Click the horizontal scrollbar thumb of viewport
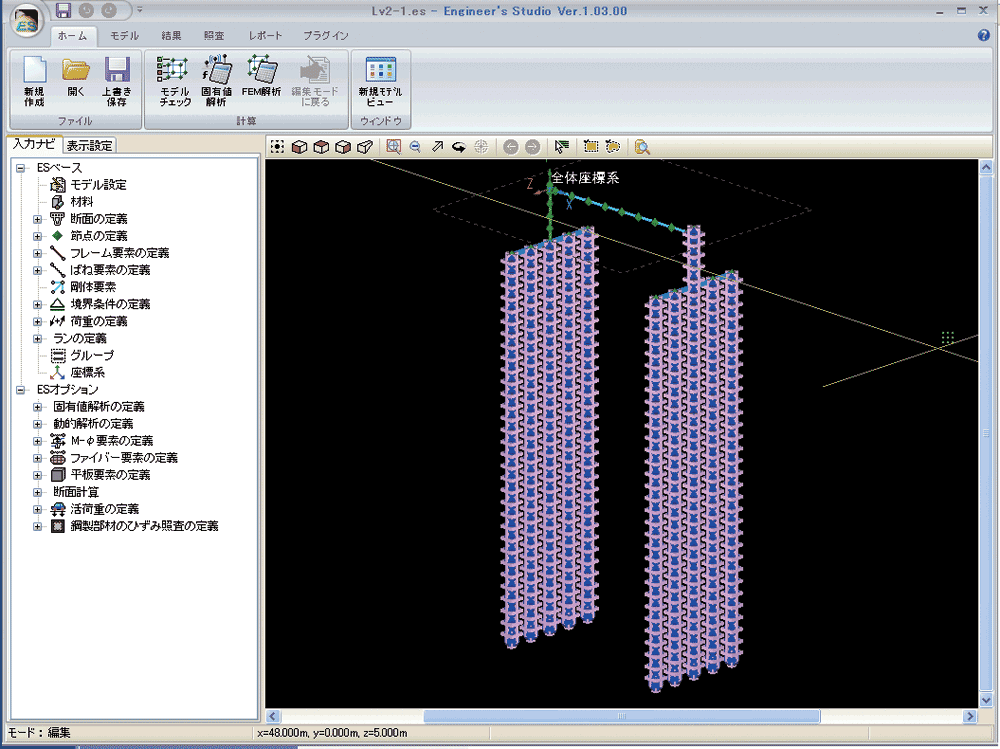 coord(622,716)
